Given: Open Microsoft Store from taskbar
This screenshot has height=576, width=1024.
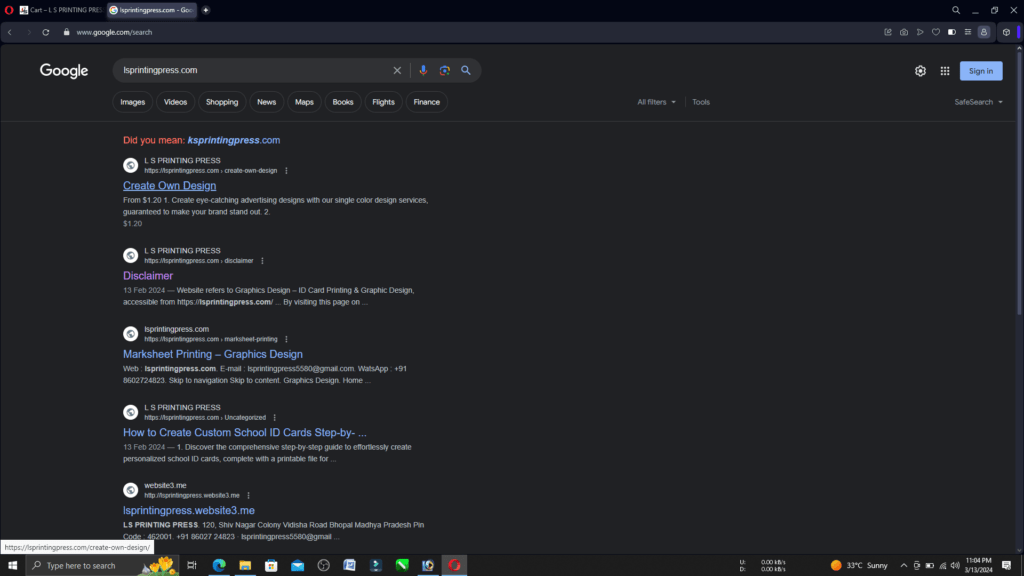Looking at the screenshot, I should (271, 566).
